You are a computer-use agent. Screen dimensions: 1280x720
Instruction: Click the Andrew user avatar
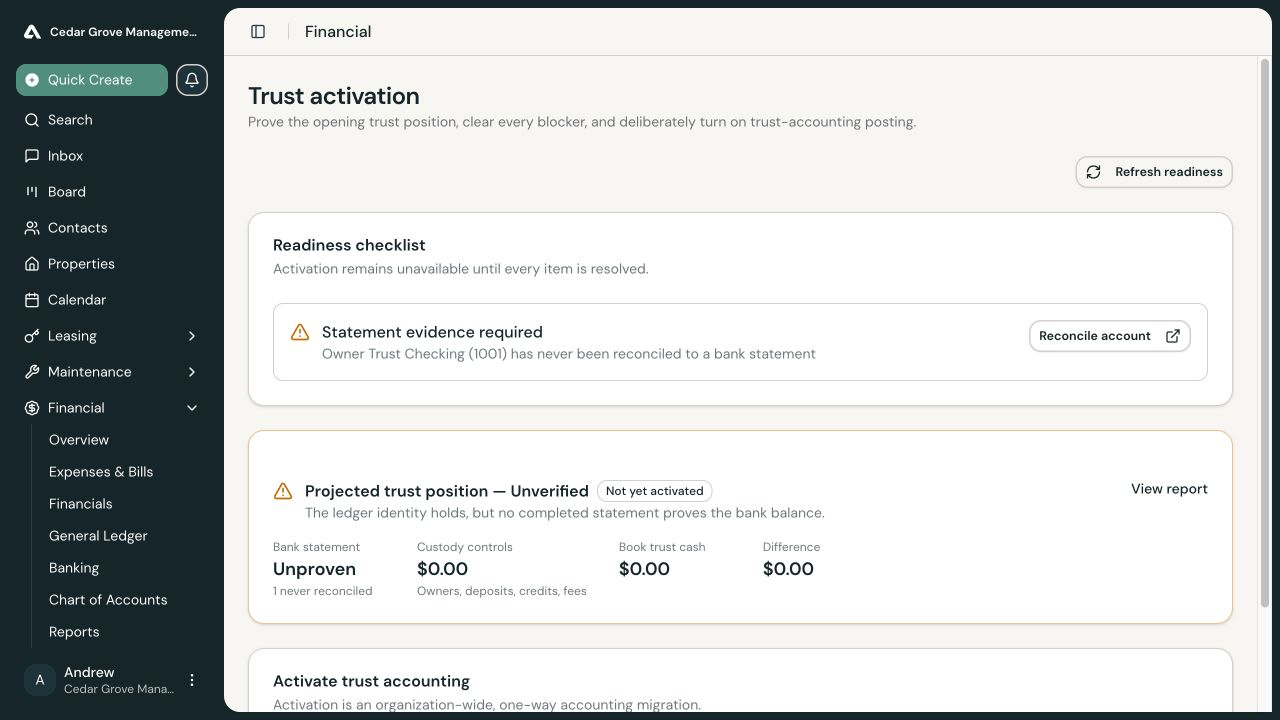pos(40,680)
